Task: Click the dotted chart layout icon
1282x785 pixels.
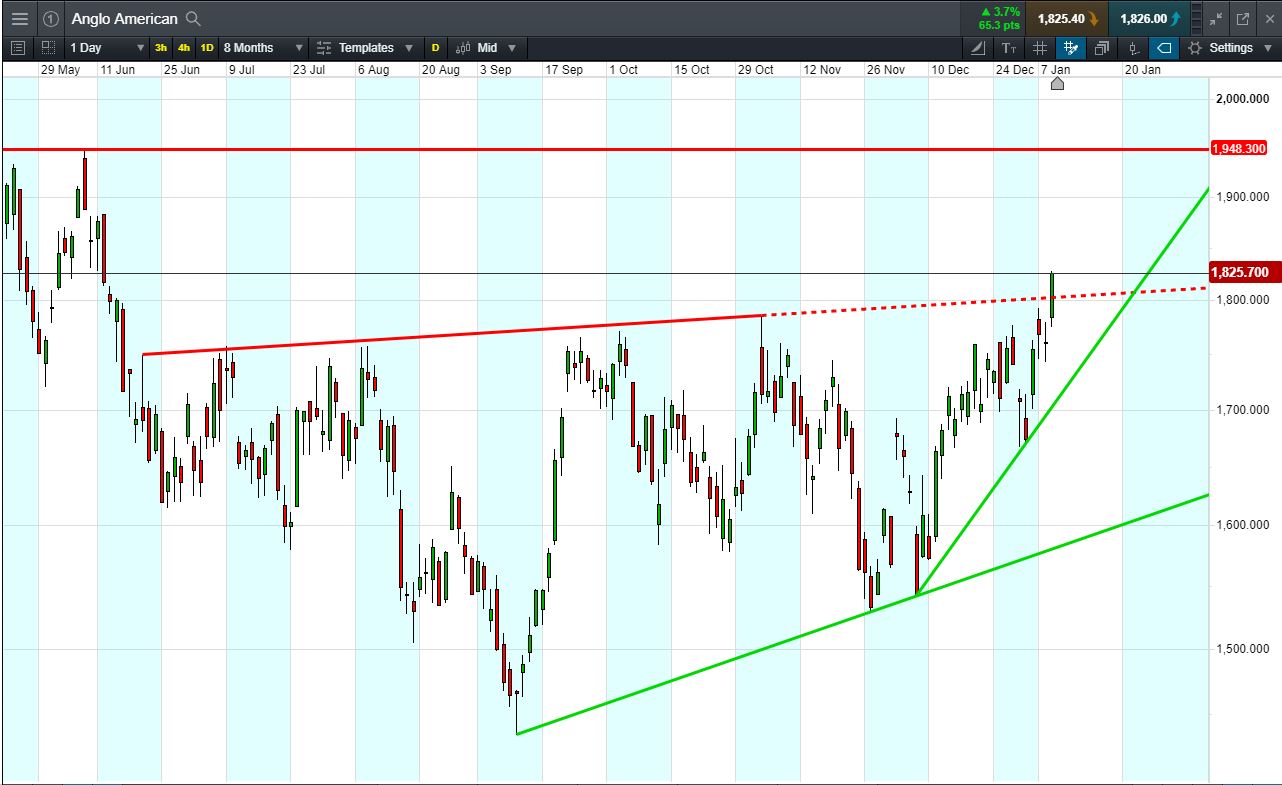Action: 49,48
